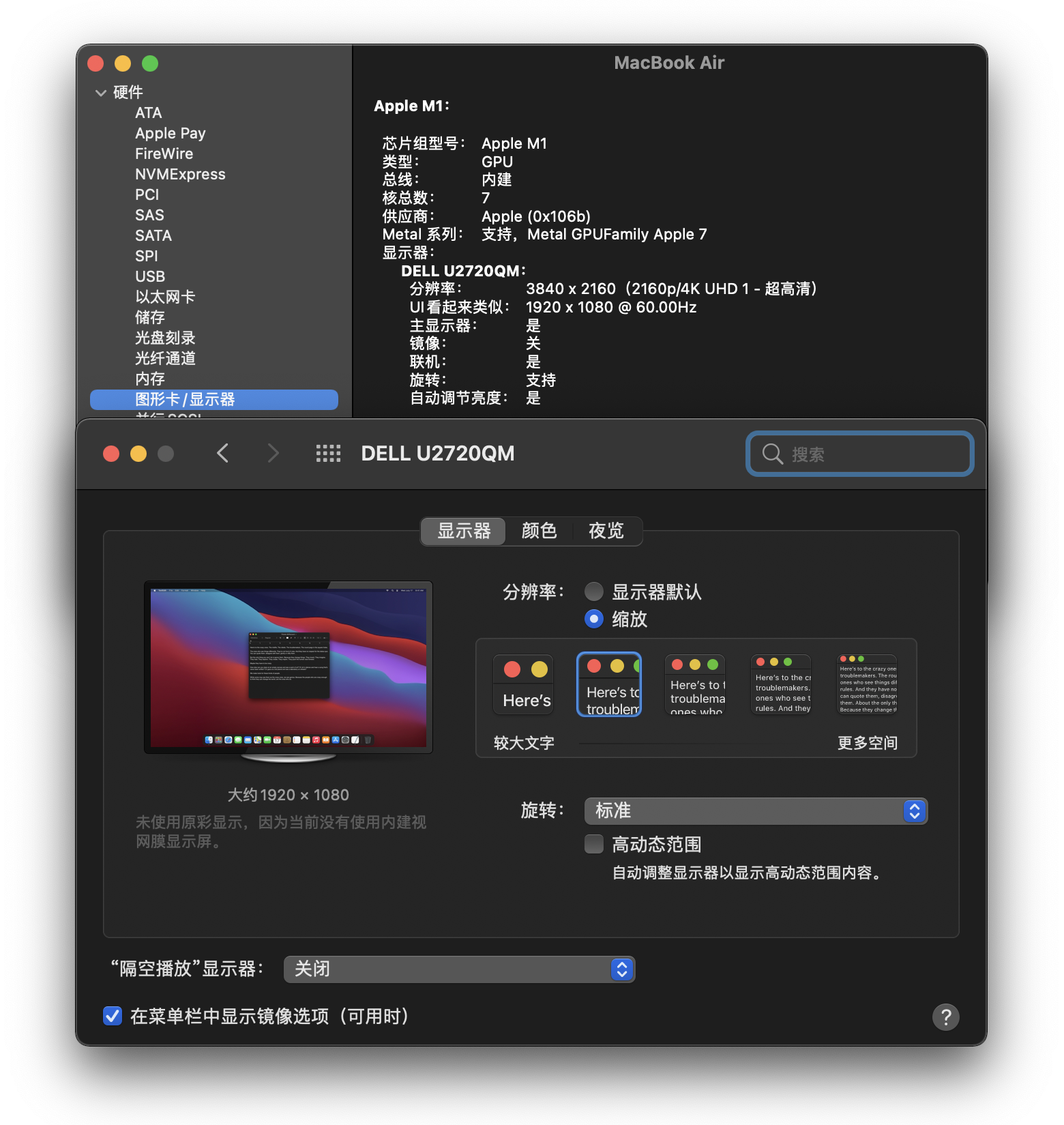Image resolution: width=1064 pixels, height=1125 pixels.
Task: Open help with the question mark button
Action: (x=945, y=1017)
